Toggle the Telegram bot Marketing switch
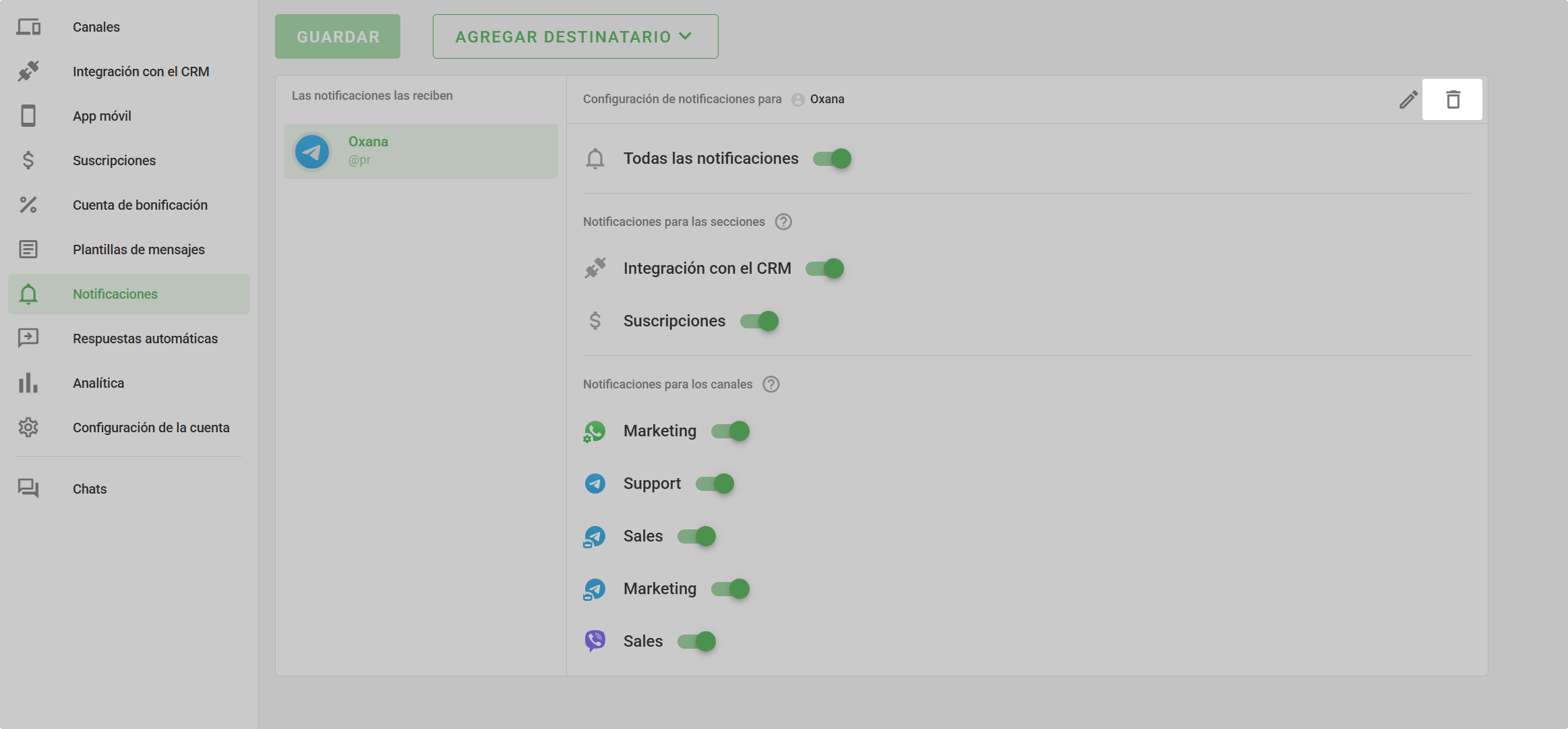The height and width of the screenshot is (729, 1568). (730, 589)
